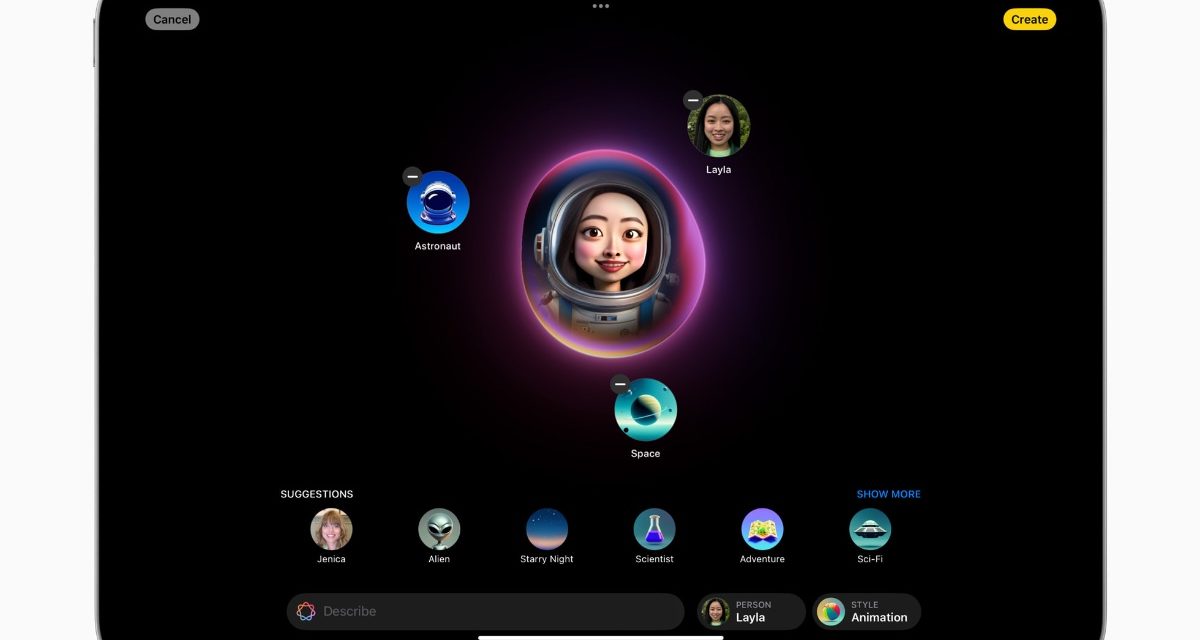The width and height of the screenshot is (1200, 640).
Task: Choose the Starry Night suggestion
Action: 547,530
